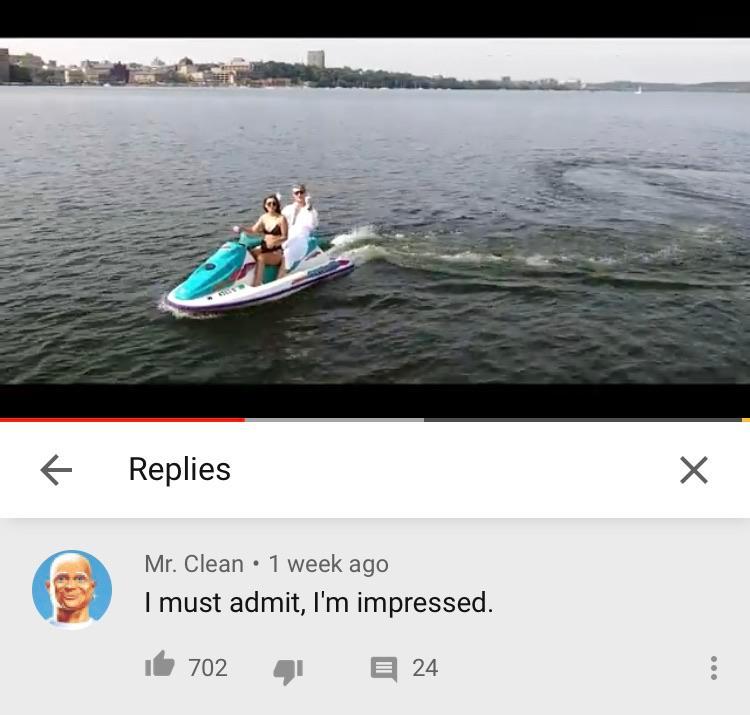750x715 pixels.
Task: Seek to the dark unbuffered progress section
Action: tap(583, 420)
